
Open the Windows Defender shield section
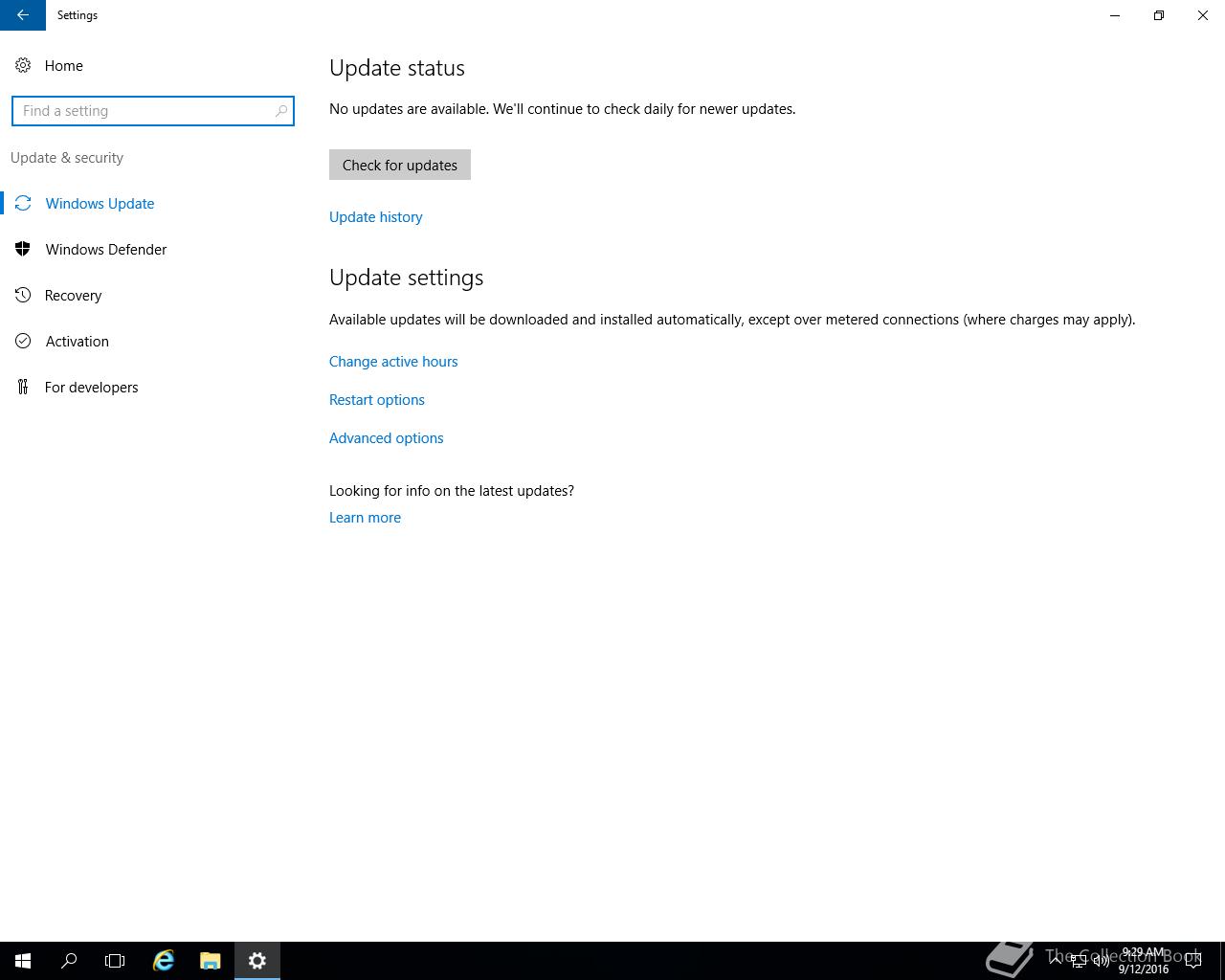(105, 249)
